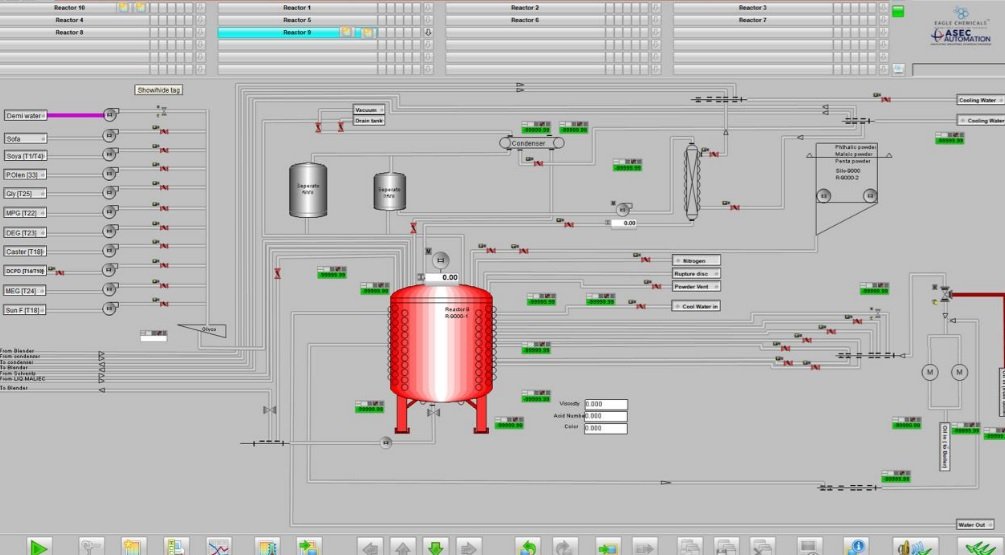Image resolution: width=1005 pixels, height=555 pixels.
Task: Toggle the valve on the Sofa feed line
Action: (x=164, y=133)
